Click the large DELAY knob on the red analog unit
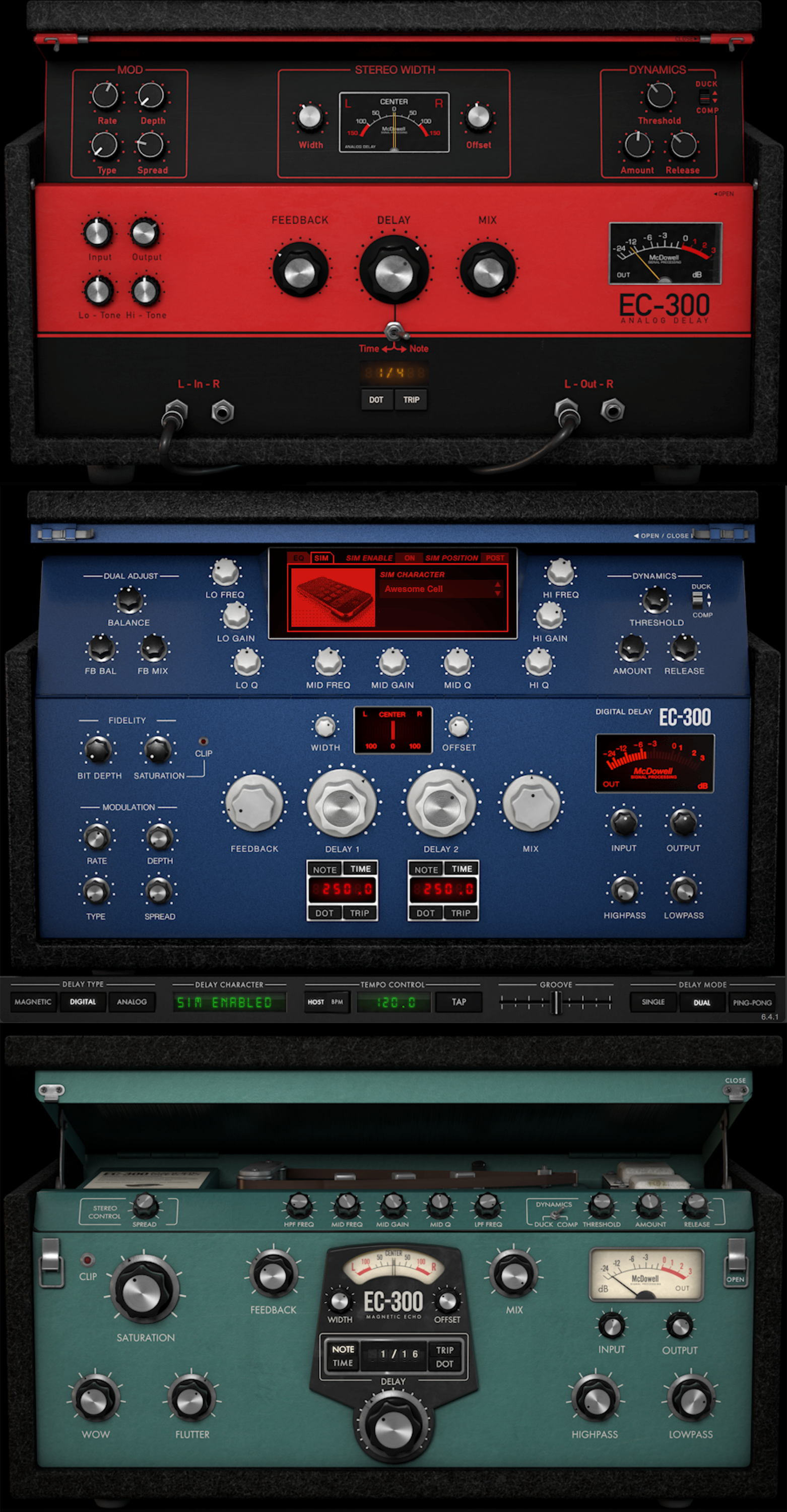The image size is (787, 1512). coord(394,272)
